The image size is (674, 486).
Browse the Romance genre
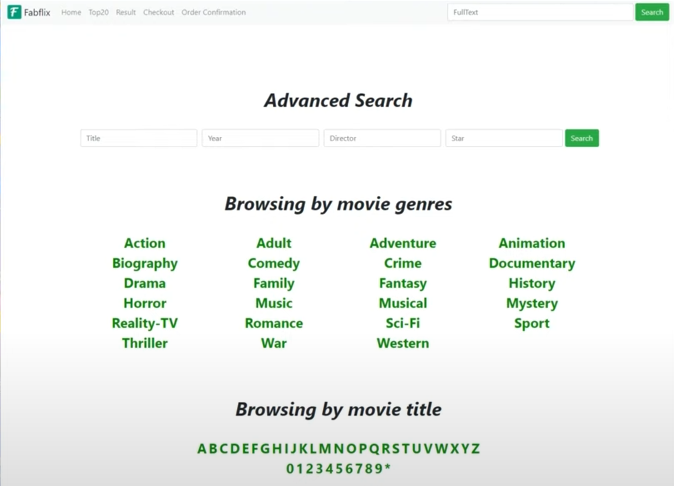(x=274, y=323)
